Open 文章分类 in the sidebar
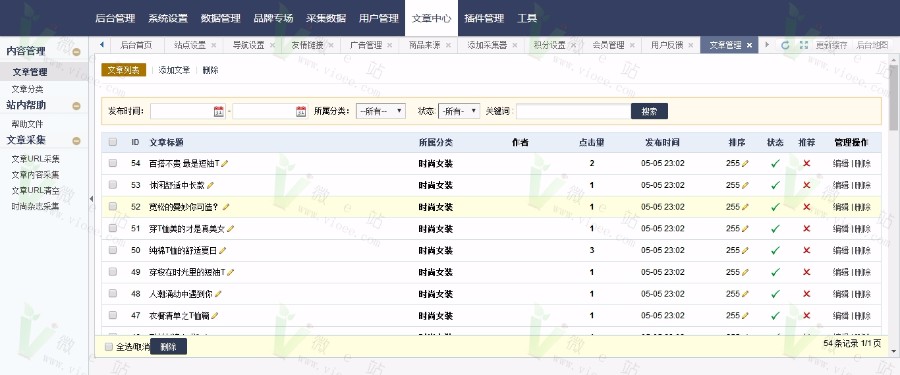Screen dimensions: 900x375 click(x=27, y=89)
